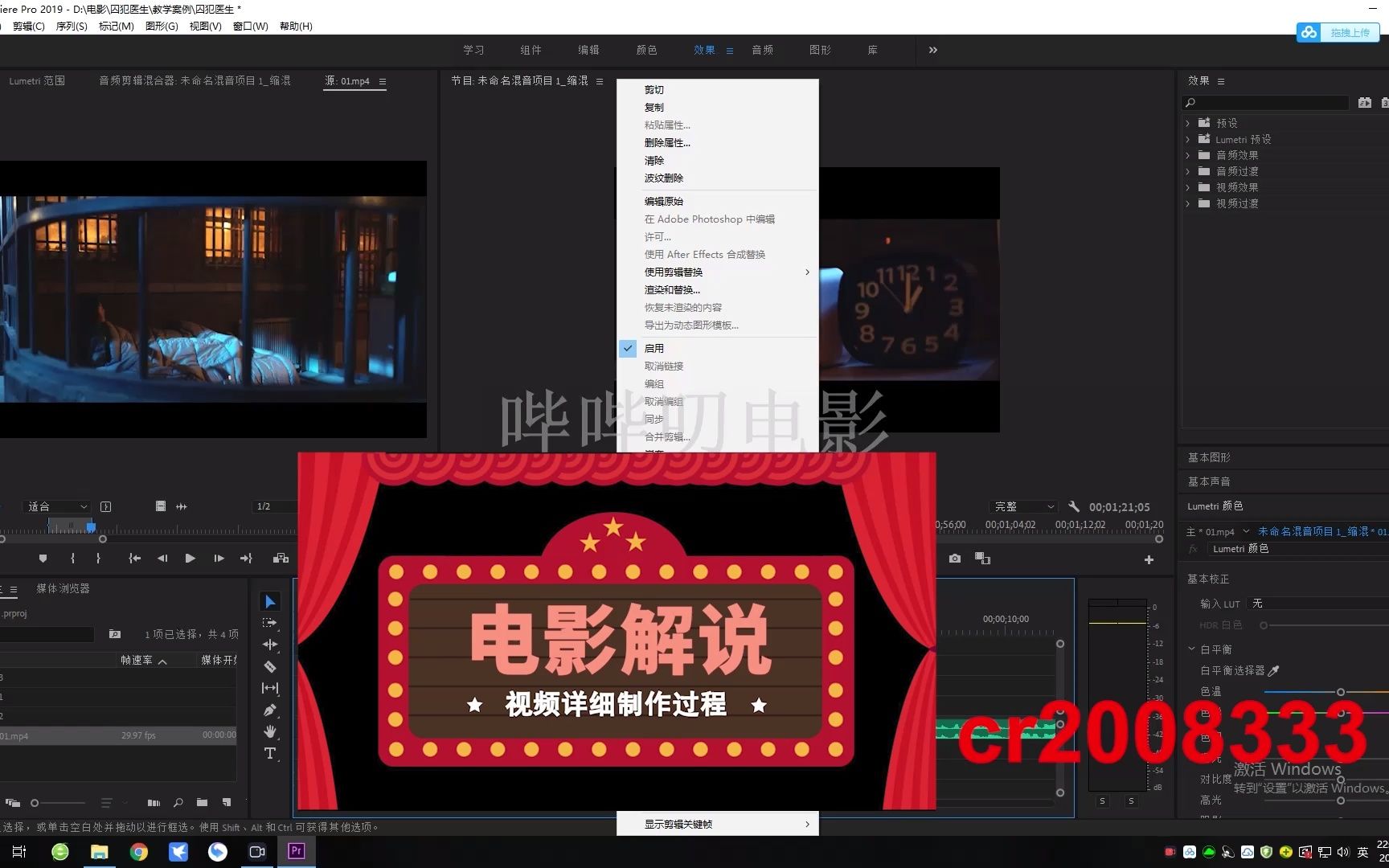This screenshot has width=1389, height=868.
Task: Open Lumetri 范围 panel tab
Action: (x=37, y=81)
